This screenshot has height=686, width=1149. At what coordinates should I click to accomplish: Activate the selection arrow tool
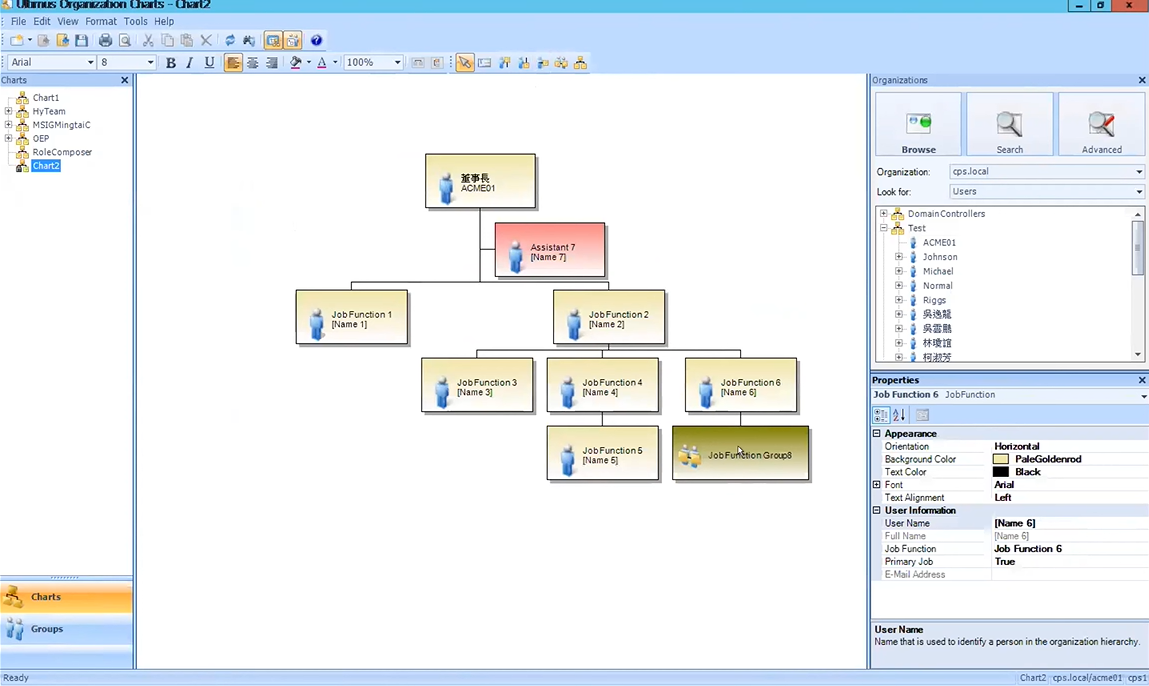(x=464, y=62)
